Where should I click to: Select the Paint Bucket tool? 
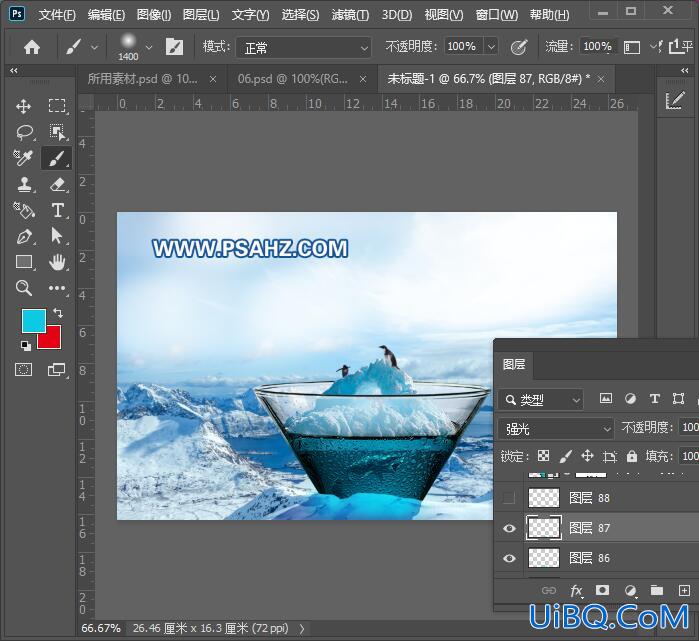coord(24,210)
